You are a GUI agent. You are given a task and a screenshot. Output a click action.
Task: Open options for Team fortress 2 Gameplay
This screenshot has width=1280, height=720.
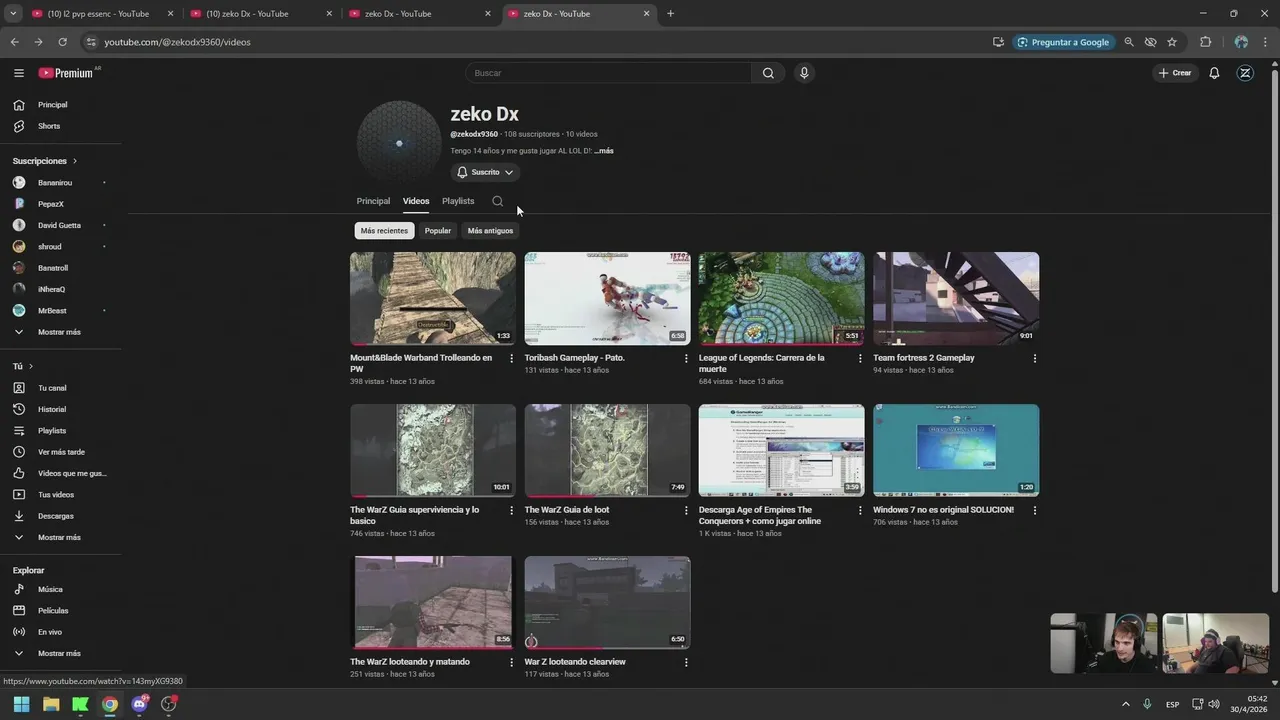point(1034,358)
